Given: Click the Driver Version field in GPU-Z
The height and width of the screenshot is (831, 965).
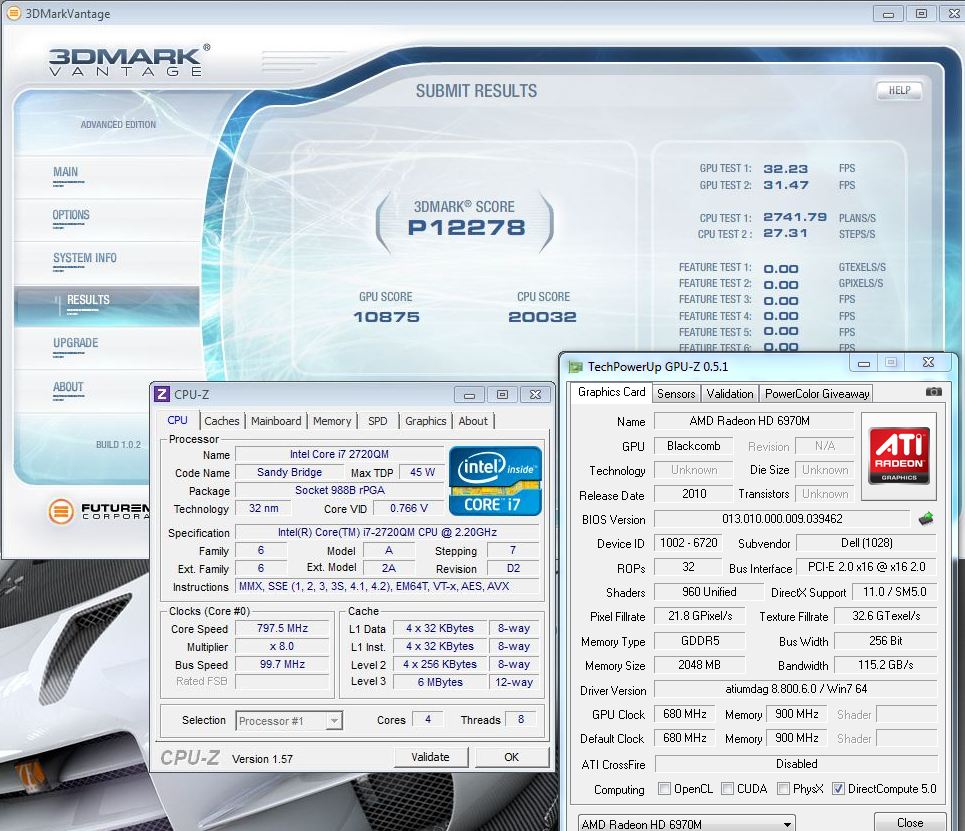Looking at the screenshot, I should click(795, 689).
